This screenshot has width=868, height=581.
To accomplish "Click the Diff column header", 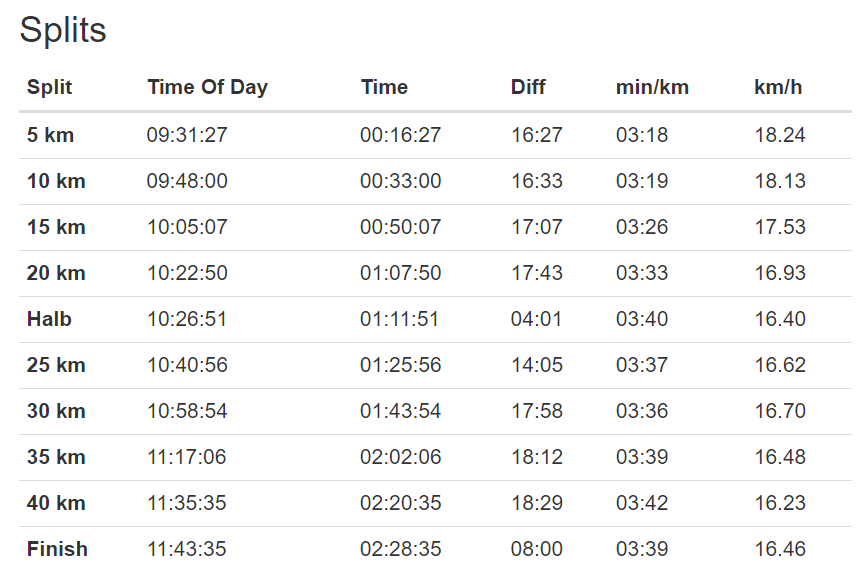I will [x=528, y=87].
